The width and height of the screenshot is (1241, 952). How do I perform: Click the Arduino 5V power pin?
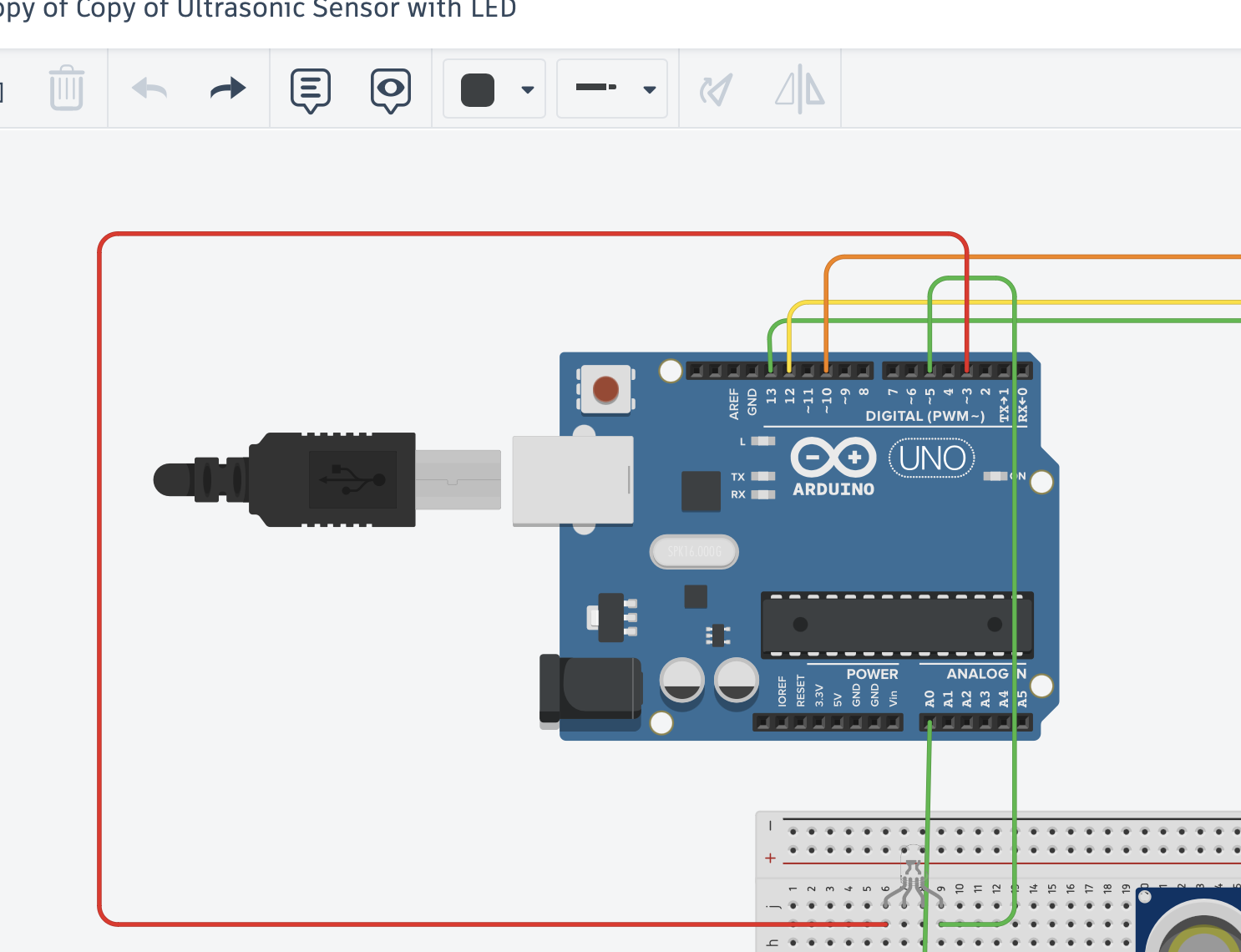point(838,722)
